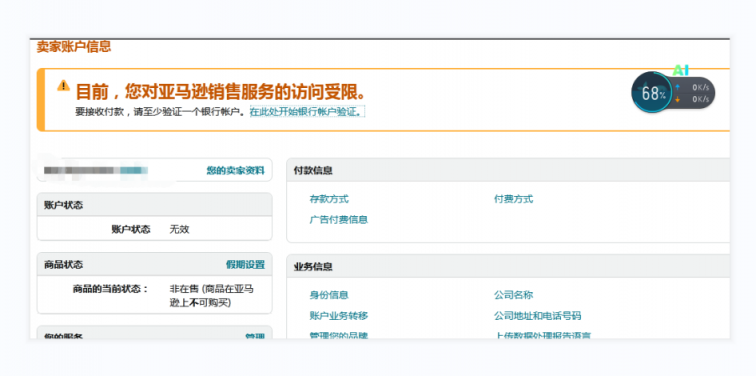Viewport: 756px width, 376px height.
Task: Open the bank account verification link
Action: click(307, 112)
